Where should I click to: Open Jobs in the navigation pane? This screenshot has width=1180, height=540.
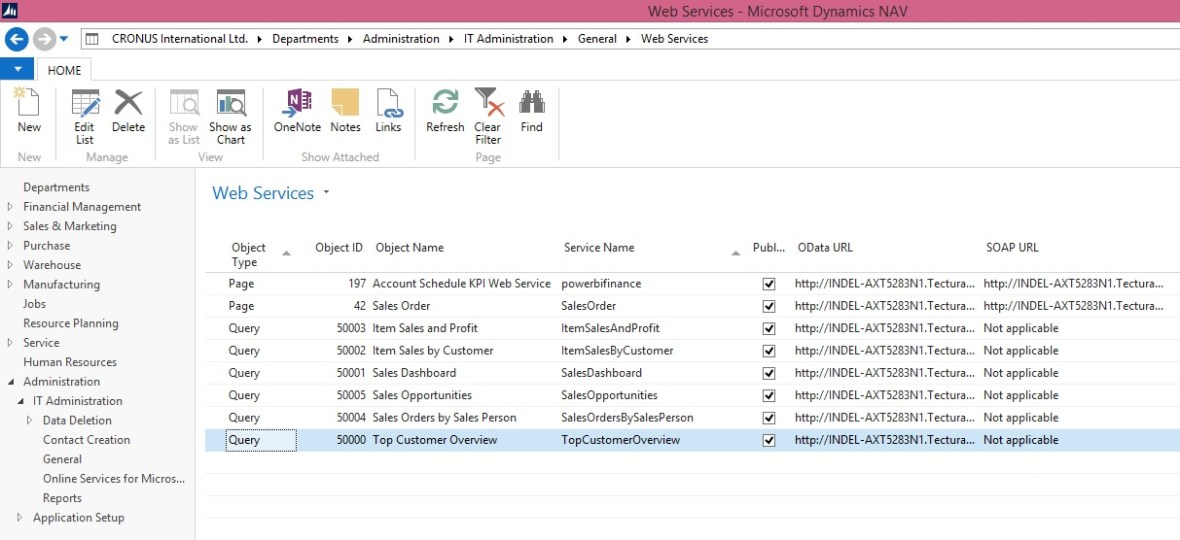[35, 304]
